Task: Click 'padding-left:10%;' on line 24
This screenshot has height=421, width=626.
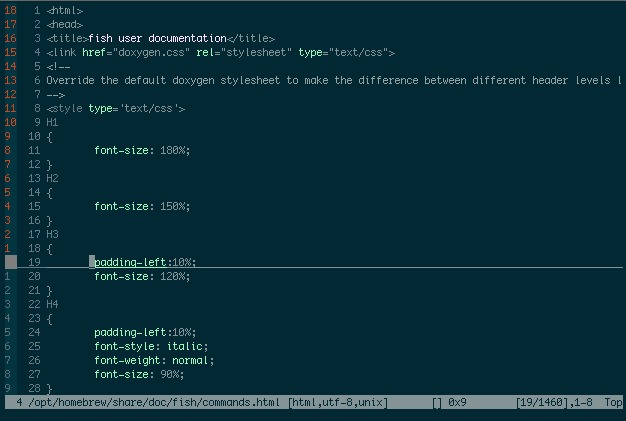Action: click(145, 332)
